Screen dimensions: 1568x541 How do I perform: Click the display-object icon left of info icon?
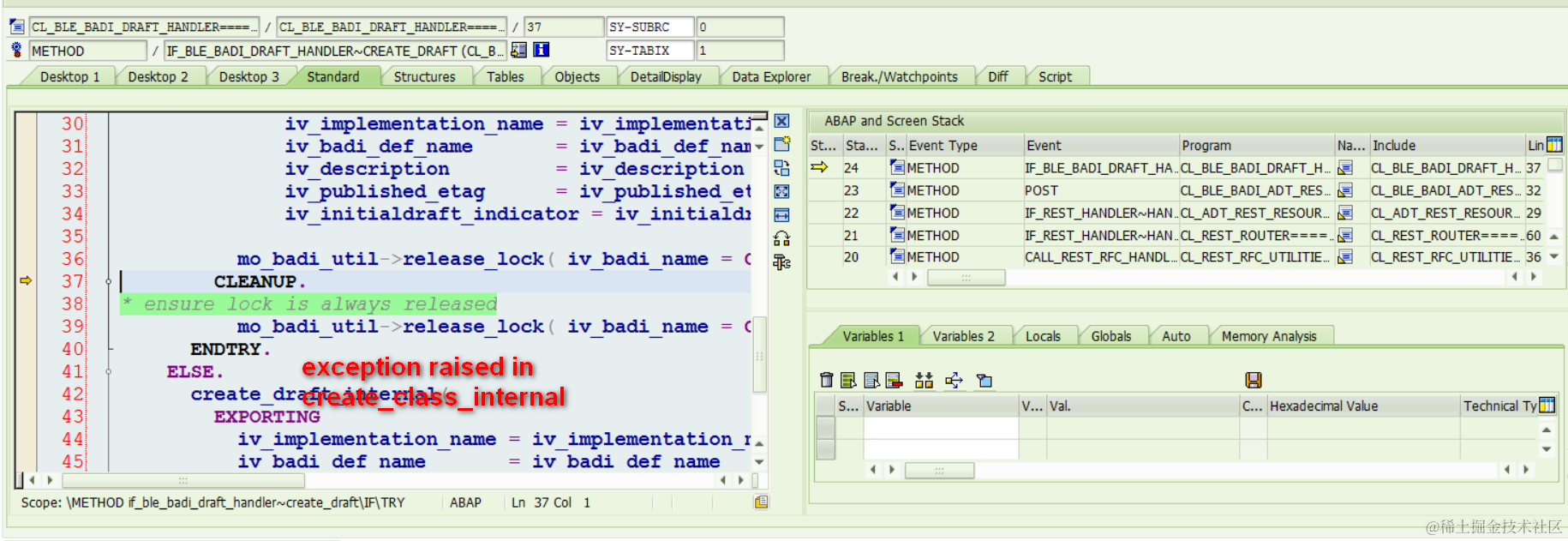click(x=518, y=51)
